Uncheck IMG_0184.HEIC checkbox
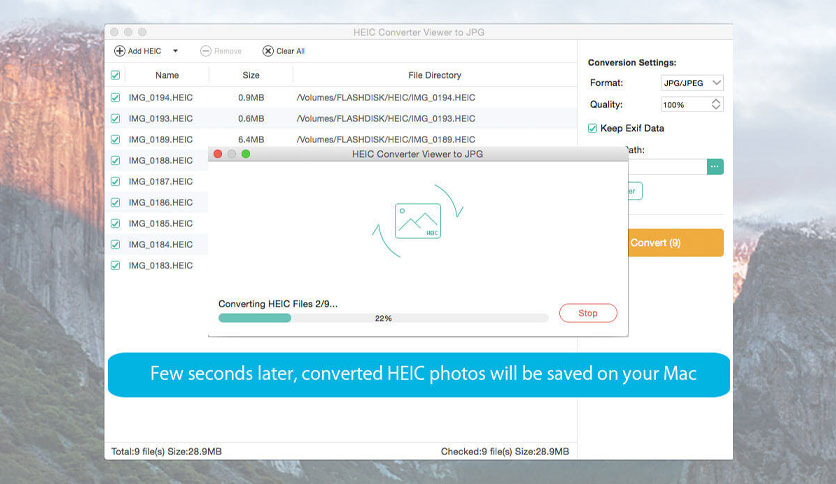The image size is (836, 484). [x=116, y=245]
